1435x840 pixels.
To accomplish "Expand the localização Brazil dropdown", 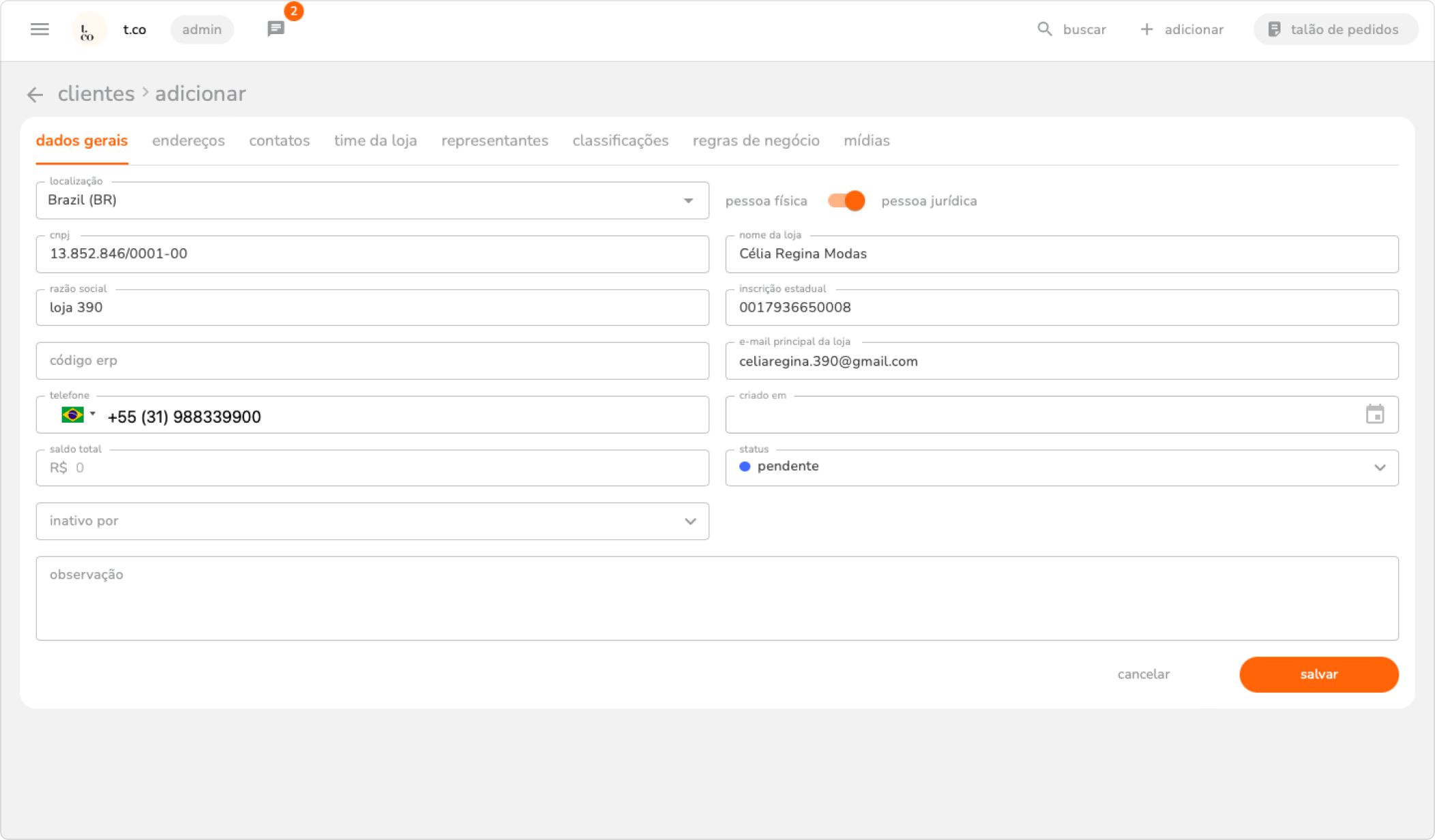I will click(x=688, y=200).
